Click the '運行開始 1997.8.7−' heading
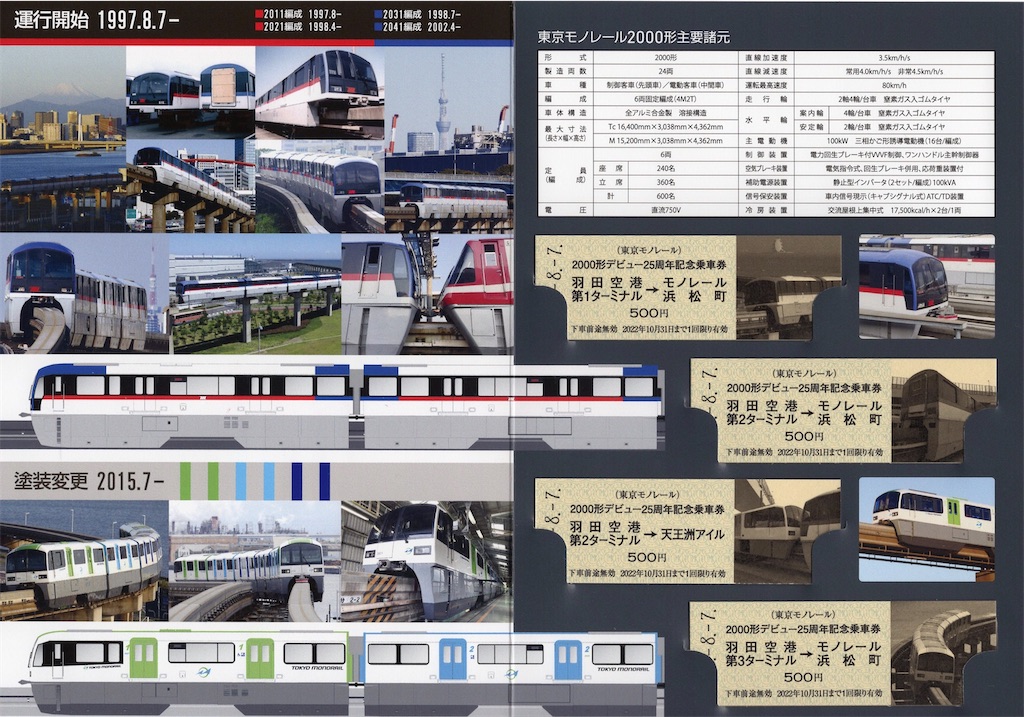 [x=97, y=20]
